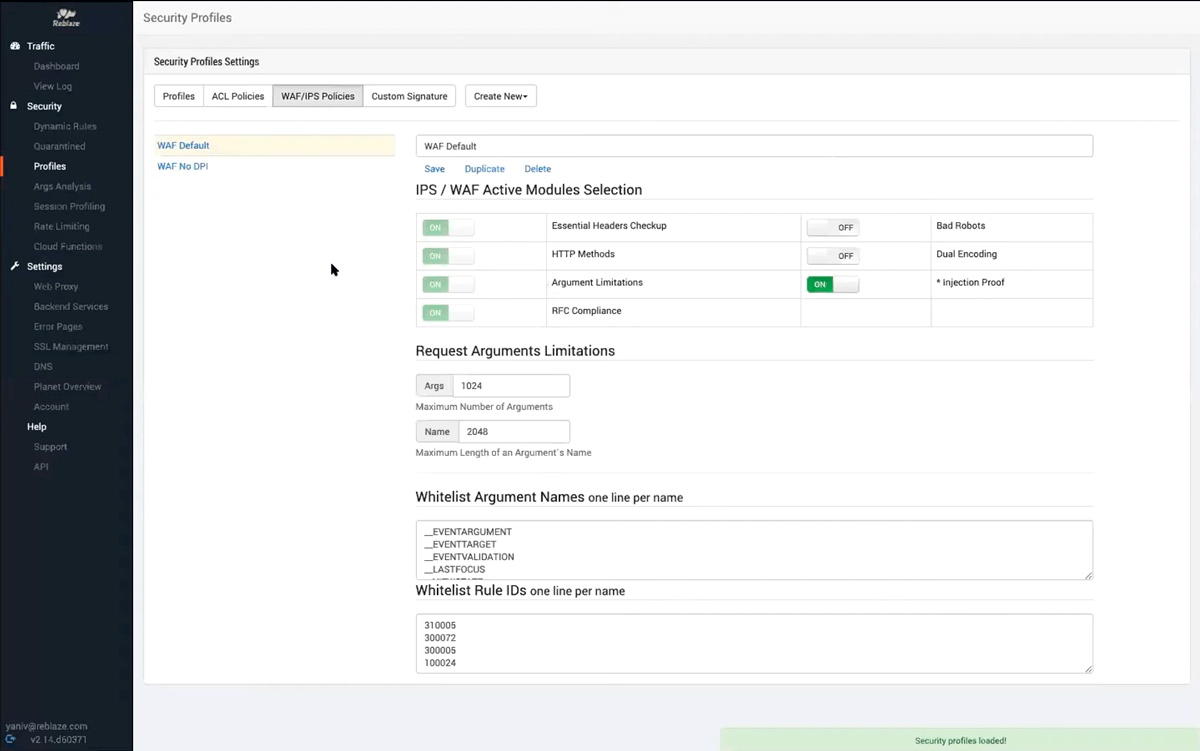Screen dimensions: 1200x751
Task: Click the Save link
Action: 434,169
